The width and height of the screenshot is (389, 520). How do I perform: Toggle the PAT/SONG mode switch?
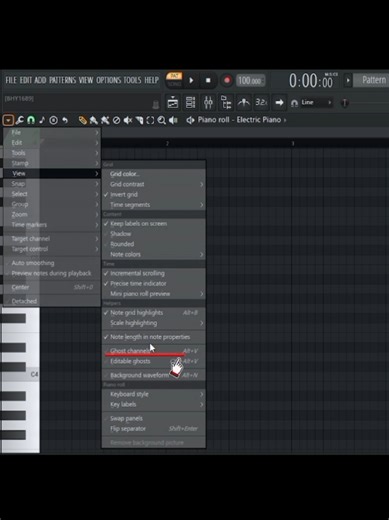174,80
